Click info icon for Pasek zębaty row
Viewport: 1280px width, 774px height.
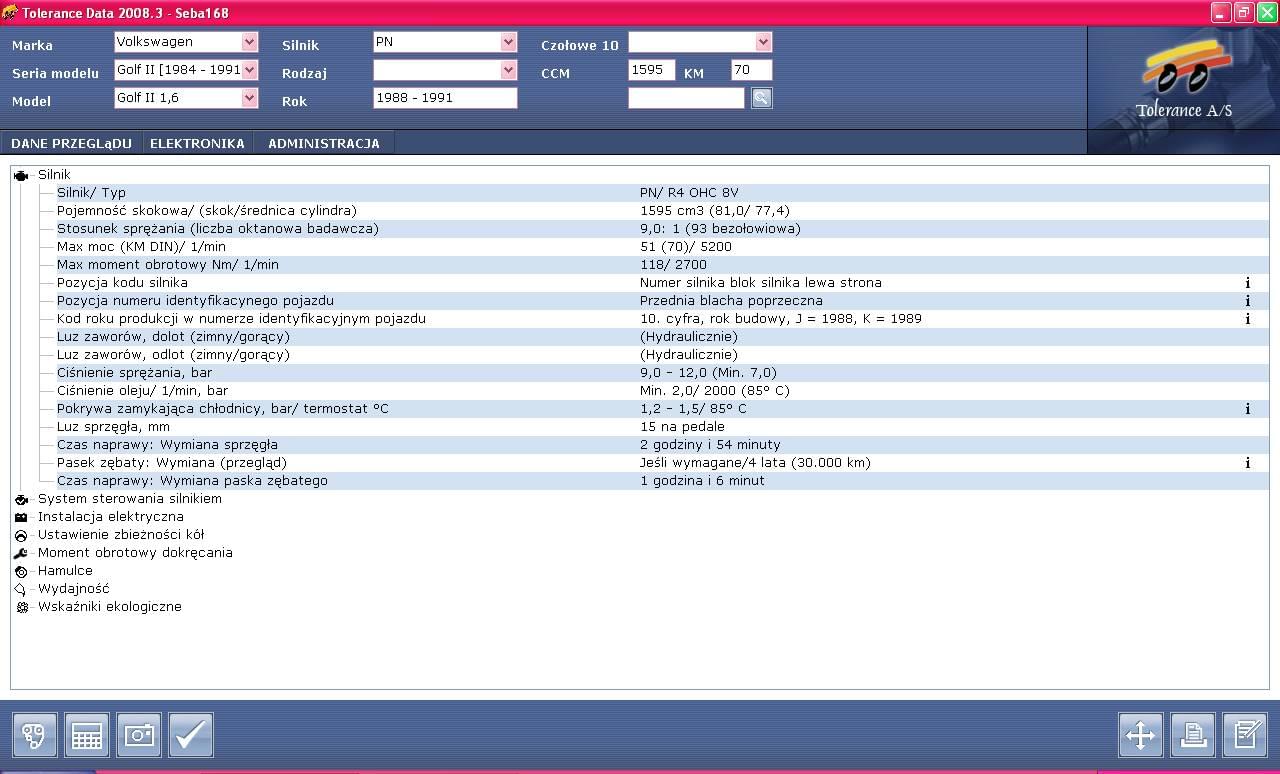(x=1248, y=463)
